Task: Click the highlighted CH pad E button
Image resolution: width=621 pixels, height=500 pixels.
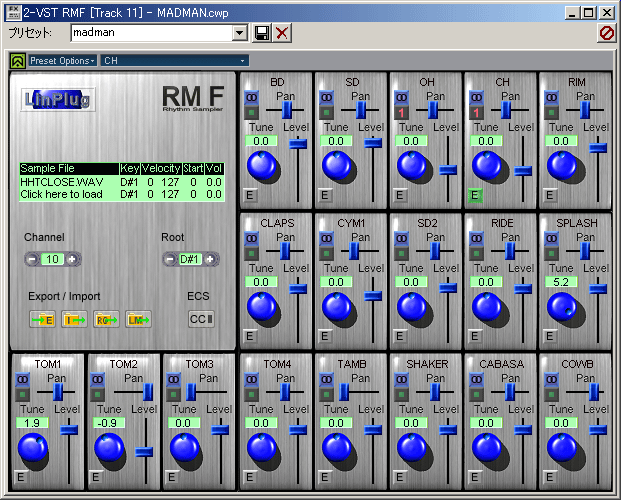Action: (x=474, y=195)
